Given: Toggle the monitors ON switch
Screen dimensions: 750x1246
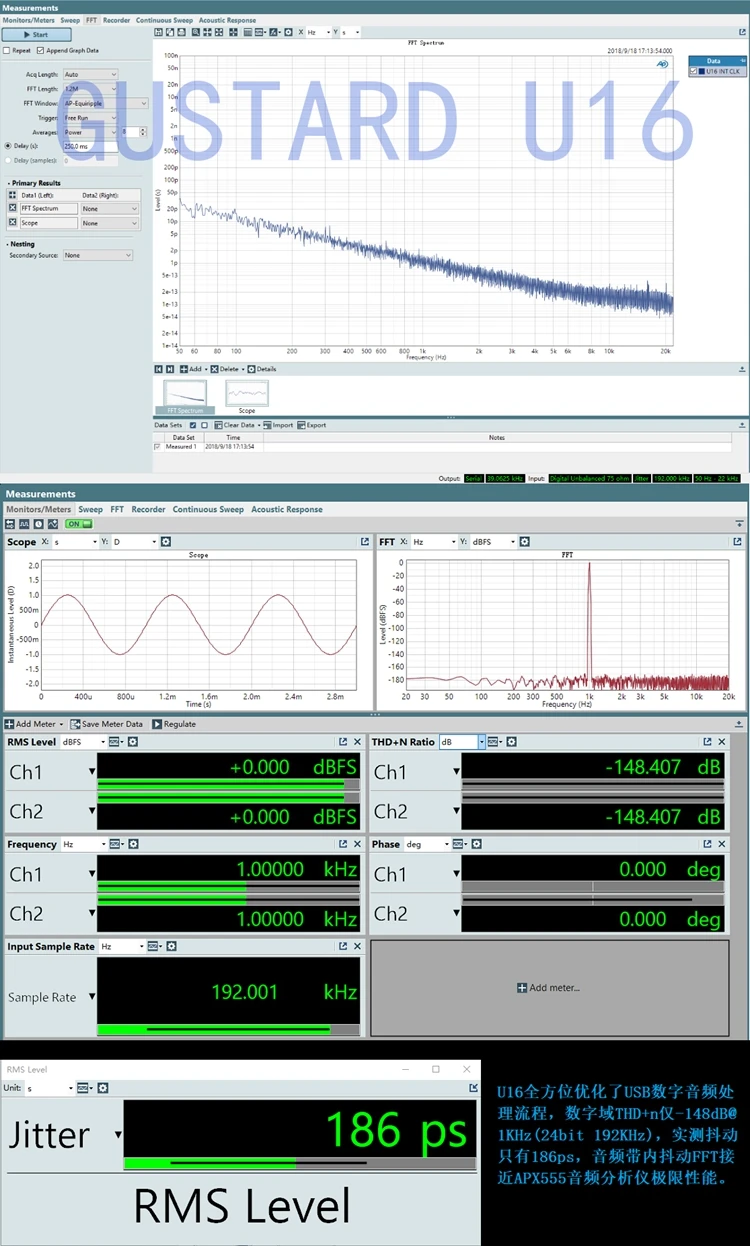Looking at the screenshot, I should [x=77, y=524].
